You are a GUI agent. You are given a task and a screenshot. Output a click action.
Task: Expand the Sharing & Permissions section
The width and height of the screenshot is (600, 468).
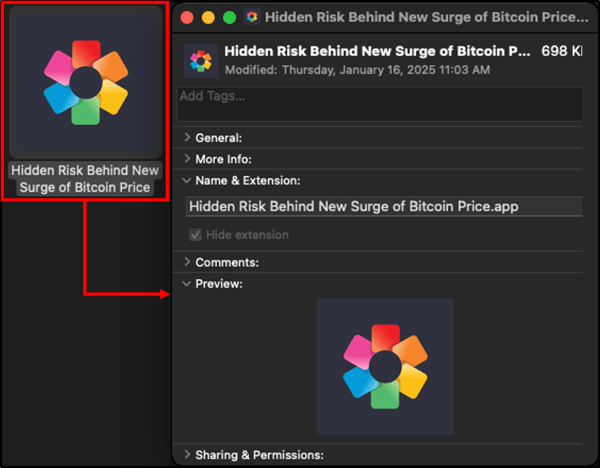pyautogui.click(x=188, y=455)
